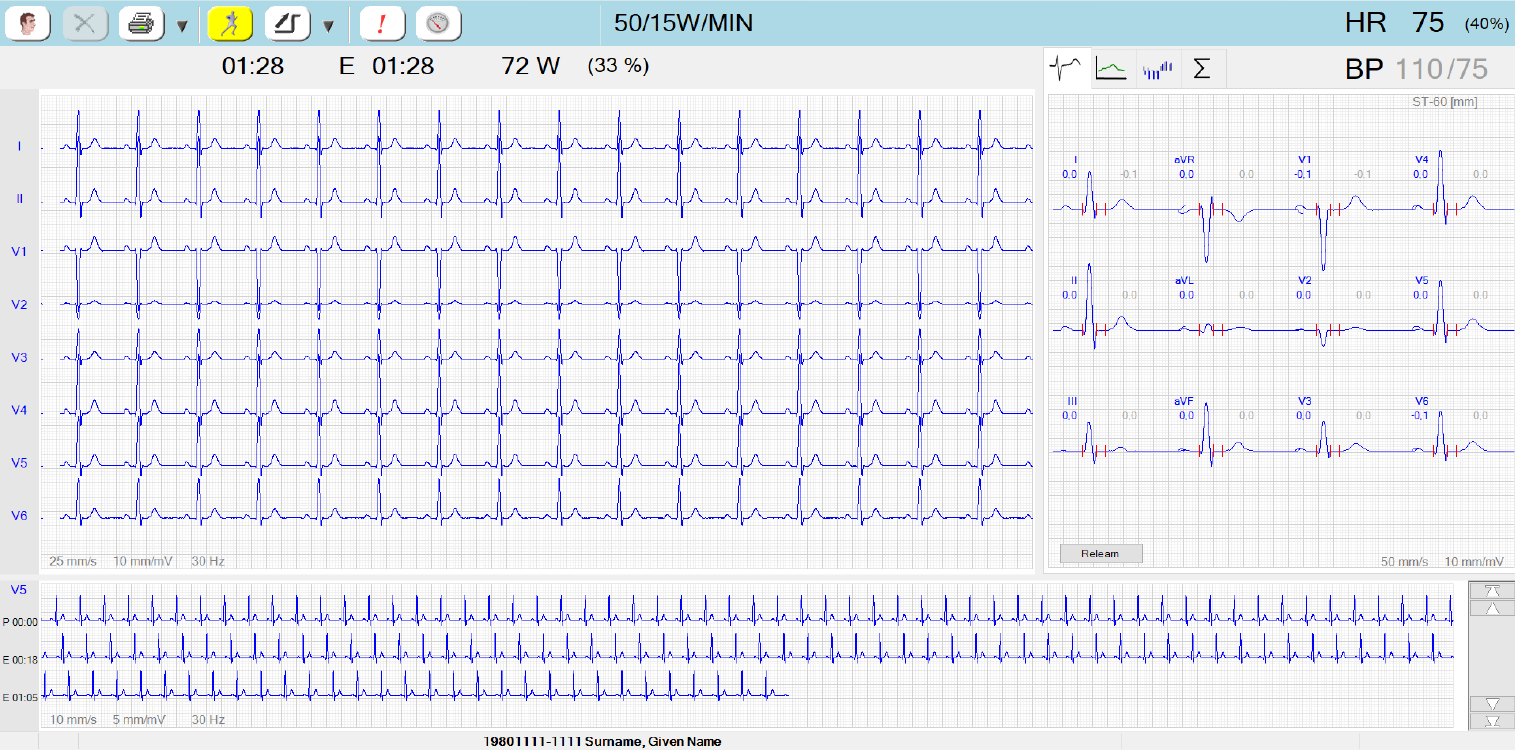
Task: Click the load ramp step icon
Action: (287, 24)
